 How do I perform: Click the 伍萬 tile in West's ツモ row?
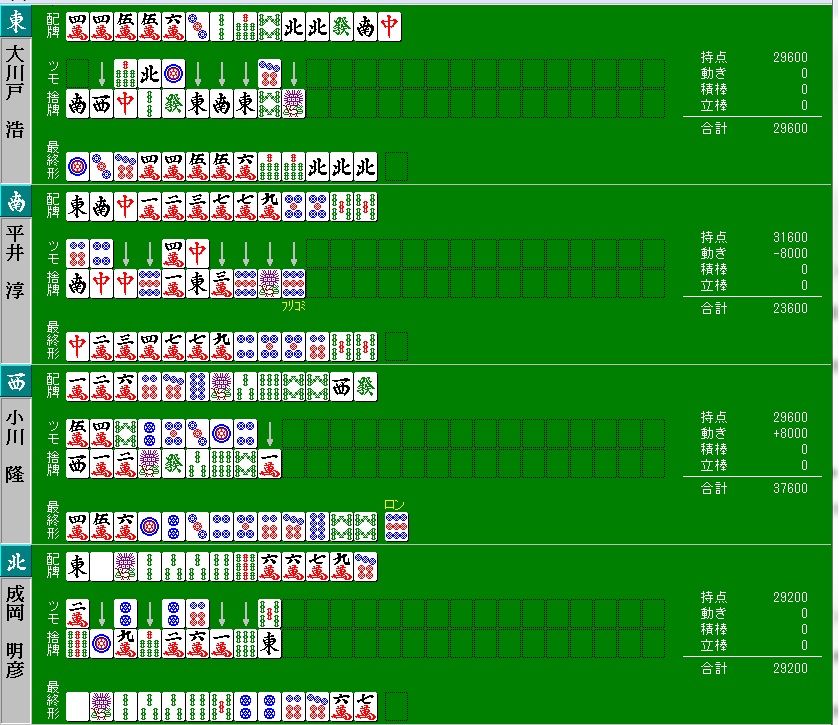77,433
